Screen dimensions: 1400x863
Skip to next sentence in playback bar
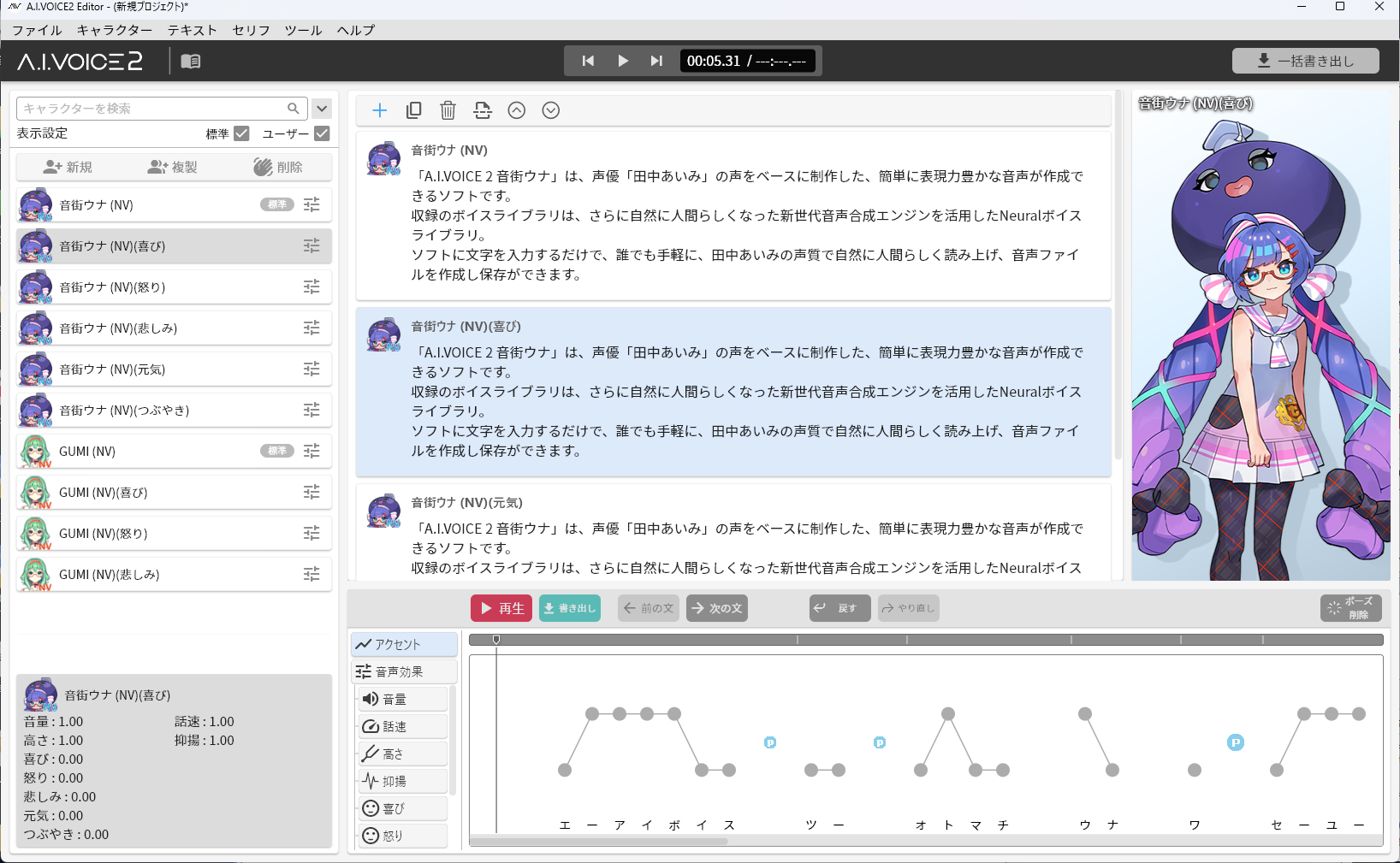coord(656,61)
